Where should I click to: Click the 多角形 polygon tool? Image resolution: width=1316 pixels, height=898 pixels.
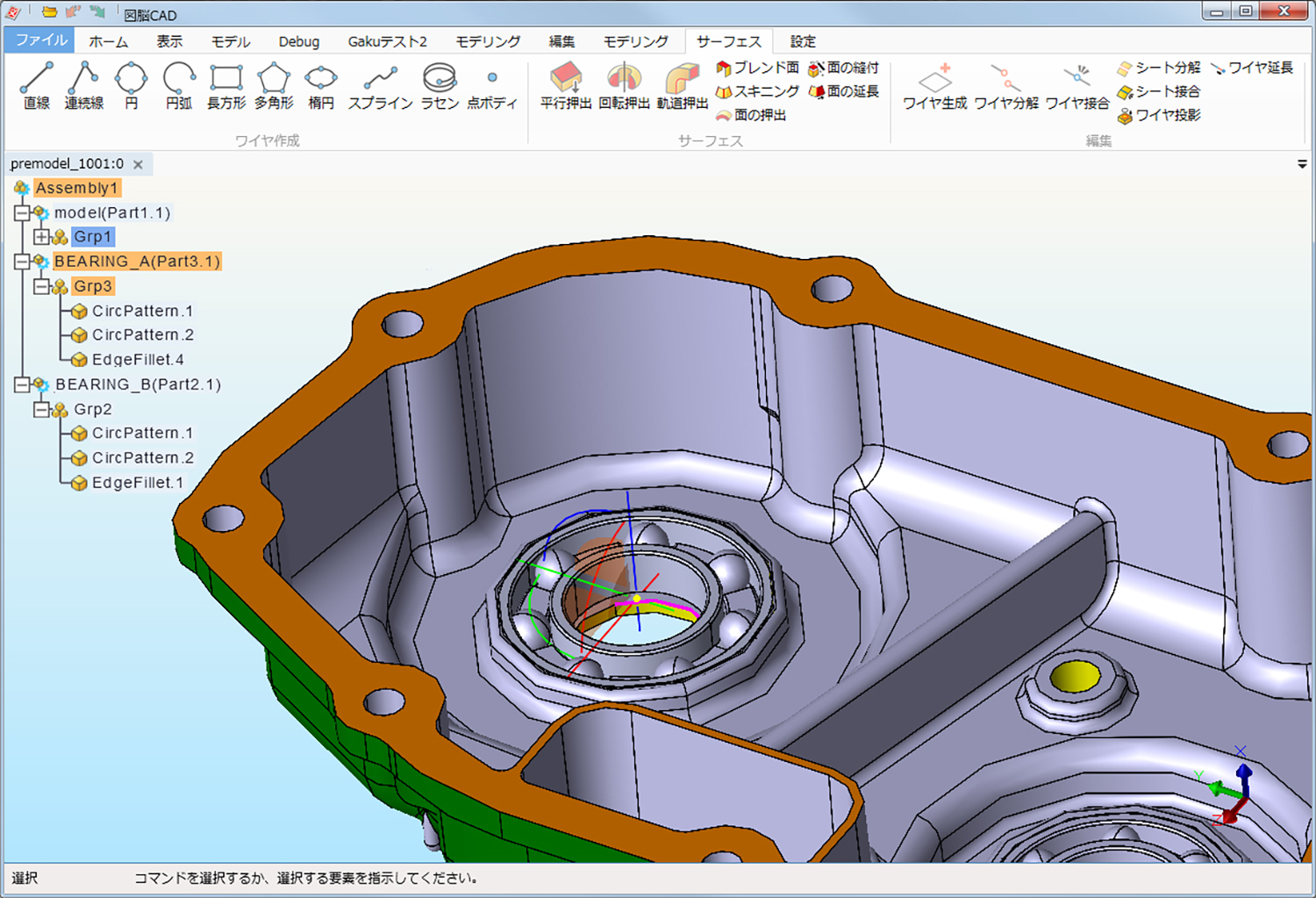pos(274,85)
